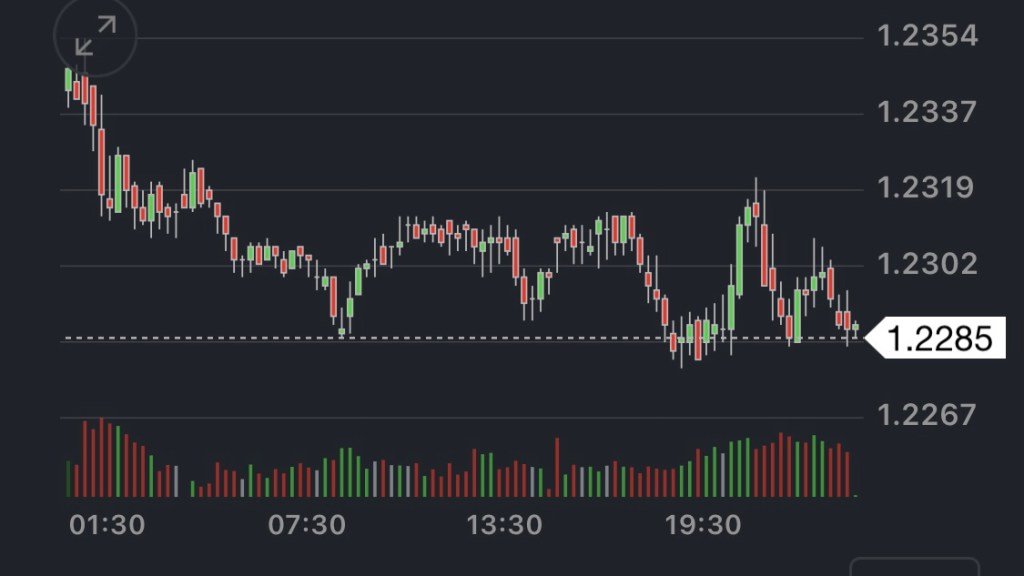1024x576 pixels.
Task: Click the 13:30 time axis label
Action: tap(505, 524)
